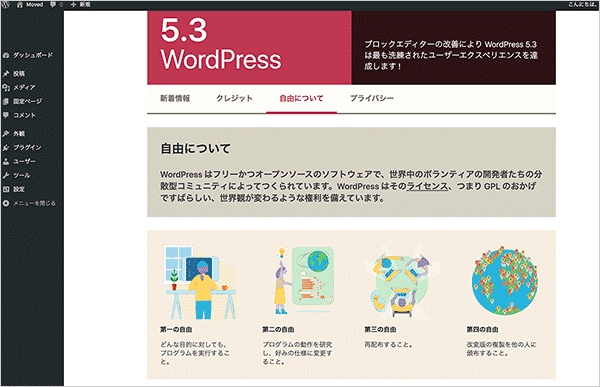The image size is (600, 387).
Task: Click the プログラムの動作を研究 description text
Action: tap(297, 353)
